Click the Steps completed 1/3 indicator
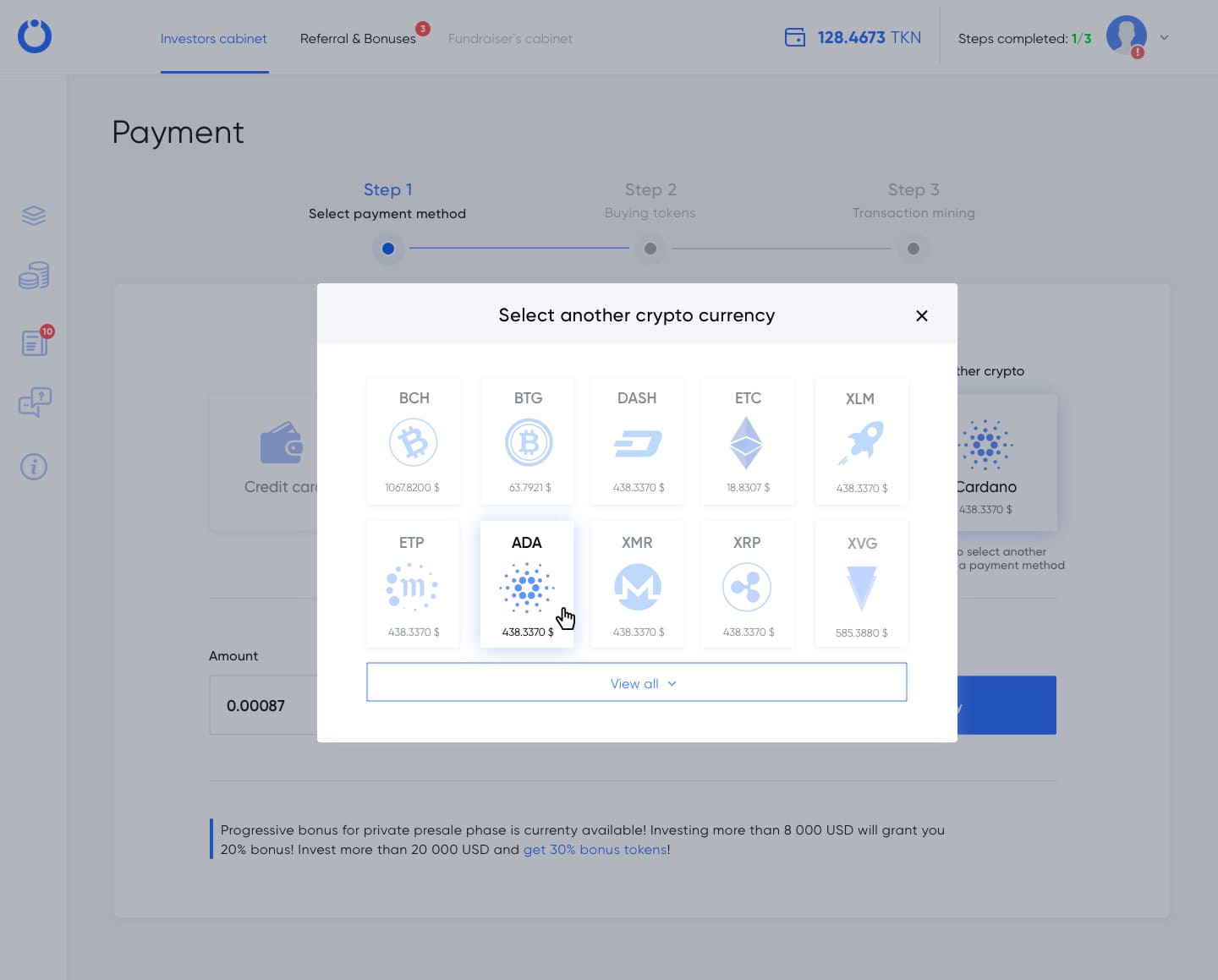 1024,38
